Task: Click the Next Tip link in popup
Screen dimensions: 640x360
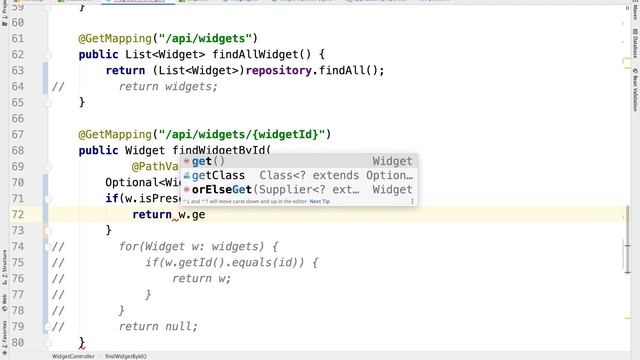Action: (x=320, y=201)
